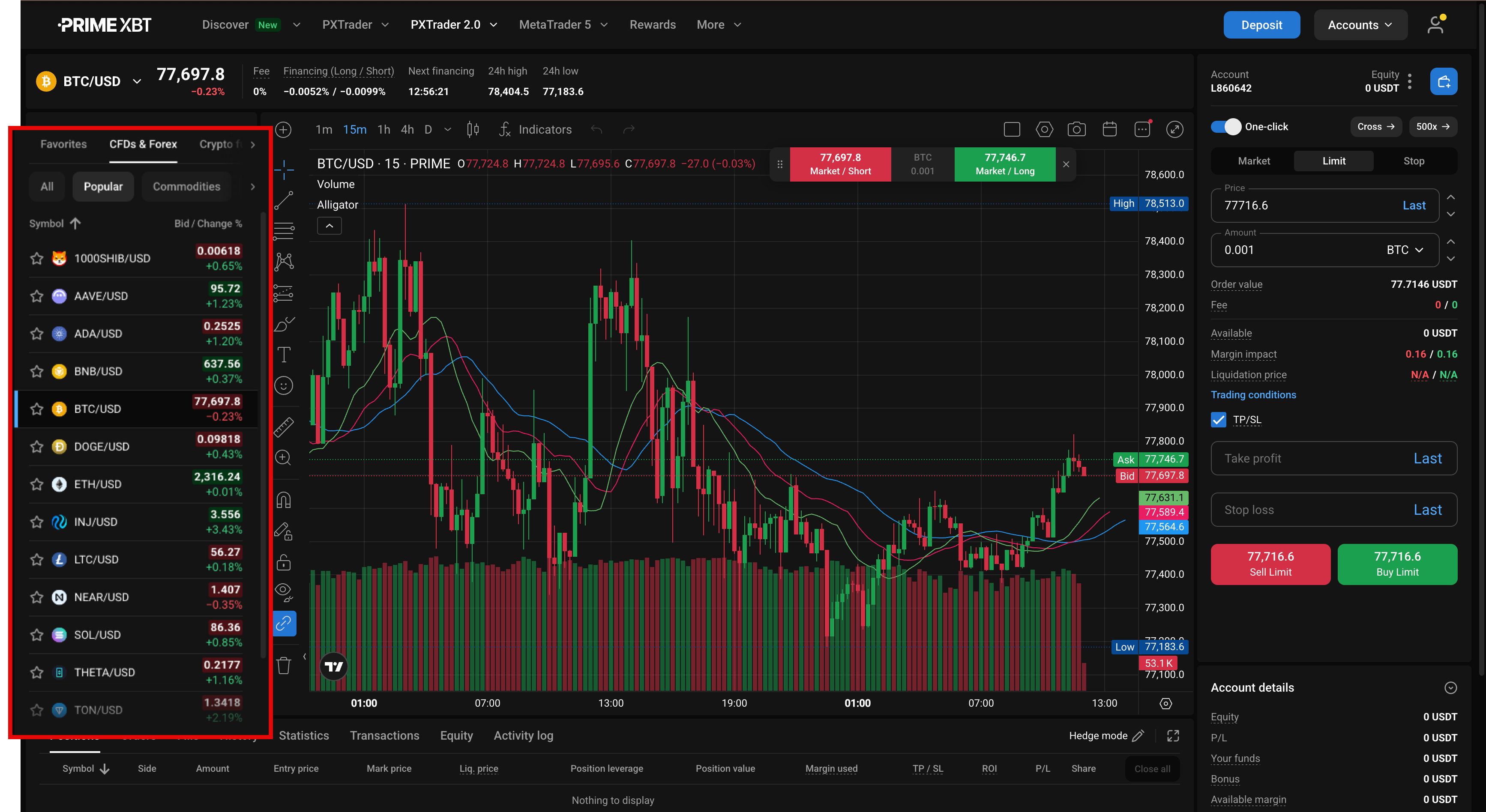Open the Trading conditions link

[x=1253, y=394]
